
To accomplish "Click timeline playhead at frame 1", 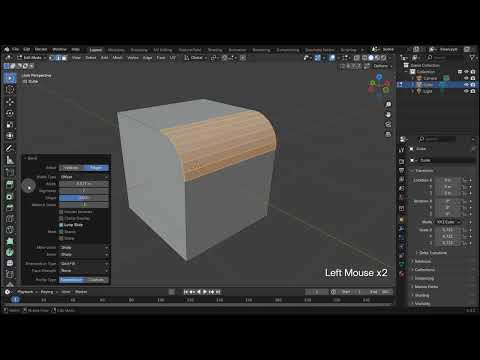I will coord(15,300).
